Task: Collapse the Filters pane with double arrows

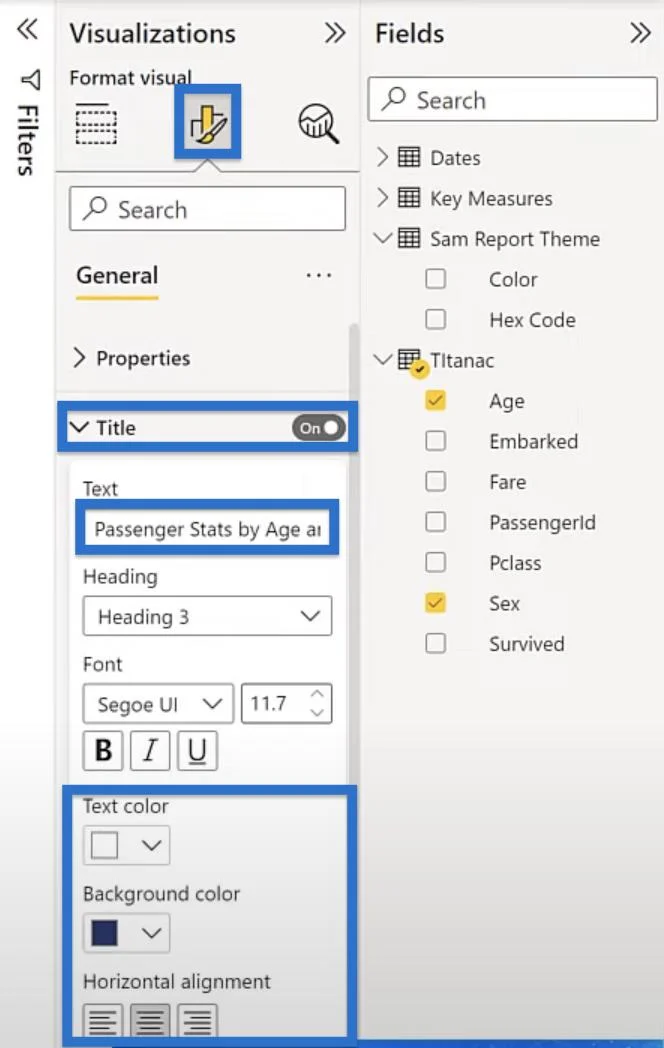Action: (27, 29)
